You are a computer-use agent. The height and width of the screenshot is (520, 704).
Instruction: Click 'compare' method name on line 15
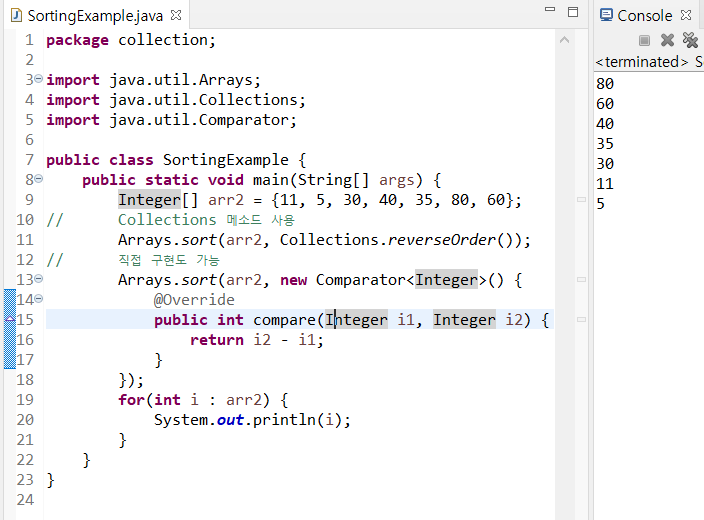[x=285, y=320]
